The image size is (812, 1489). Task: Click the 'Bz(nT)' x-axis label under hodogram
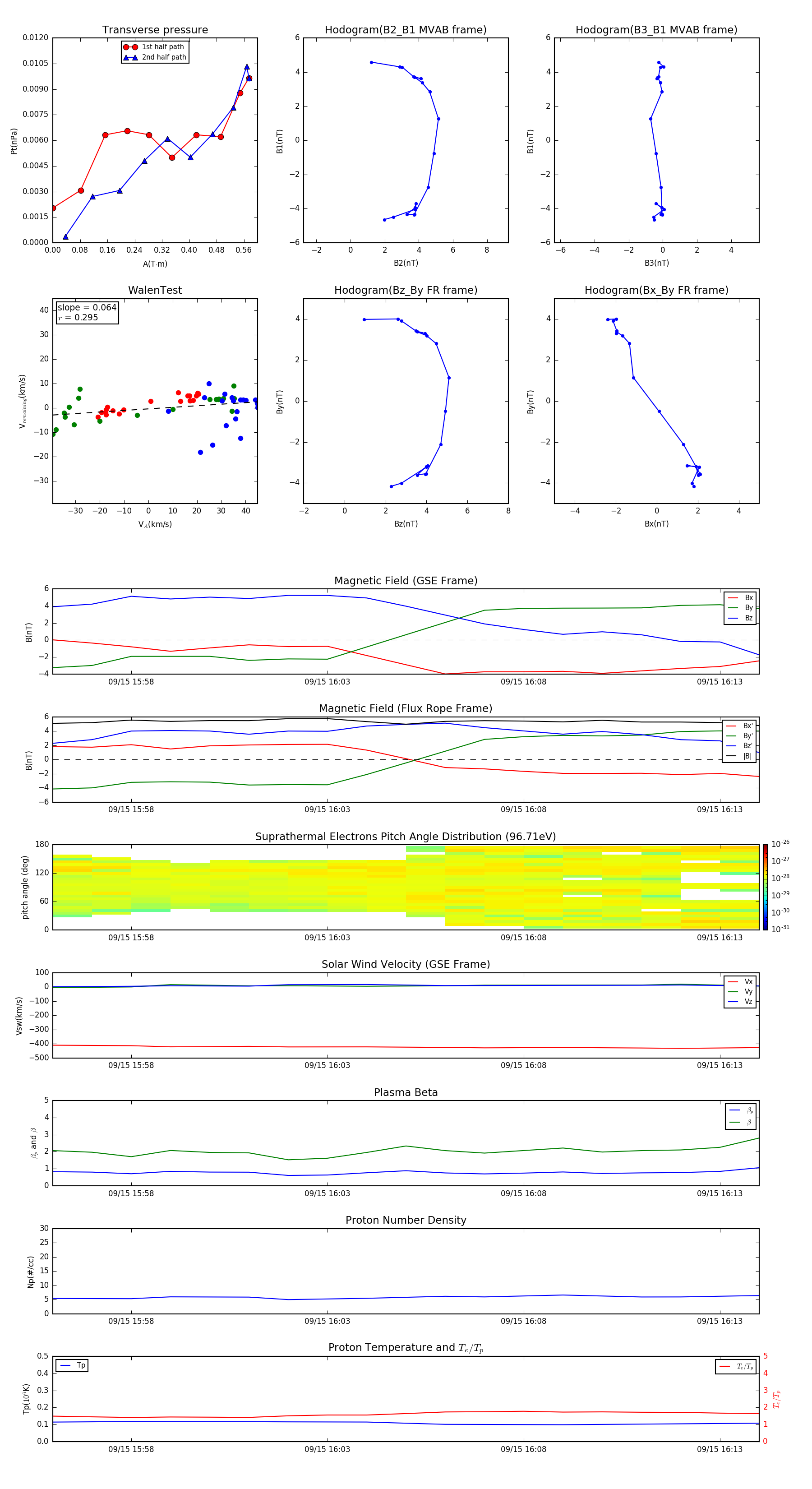point(406,524)
